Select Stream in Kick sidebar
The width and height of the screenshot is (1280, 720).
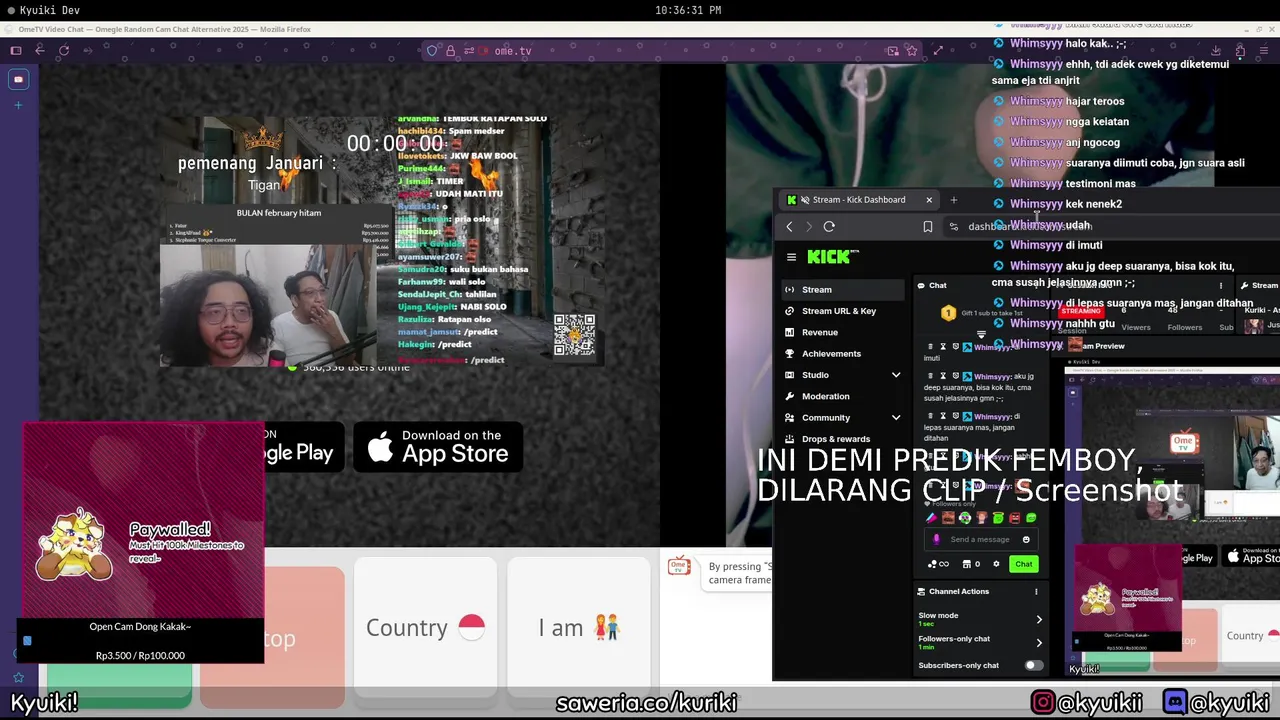pyautogui.click(x=842, y=290)
